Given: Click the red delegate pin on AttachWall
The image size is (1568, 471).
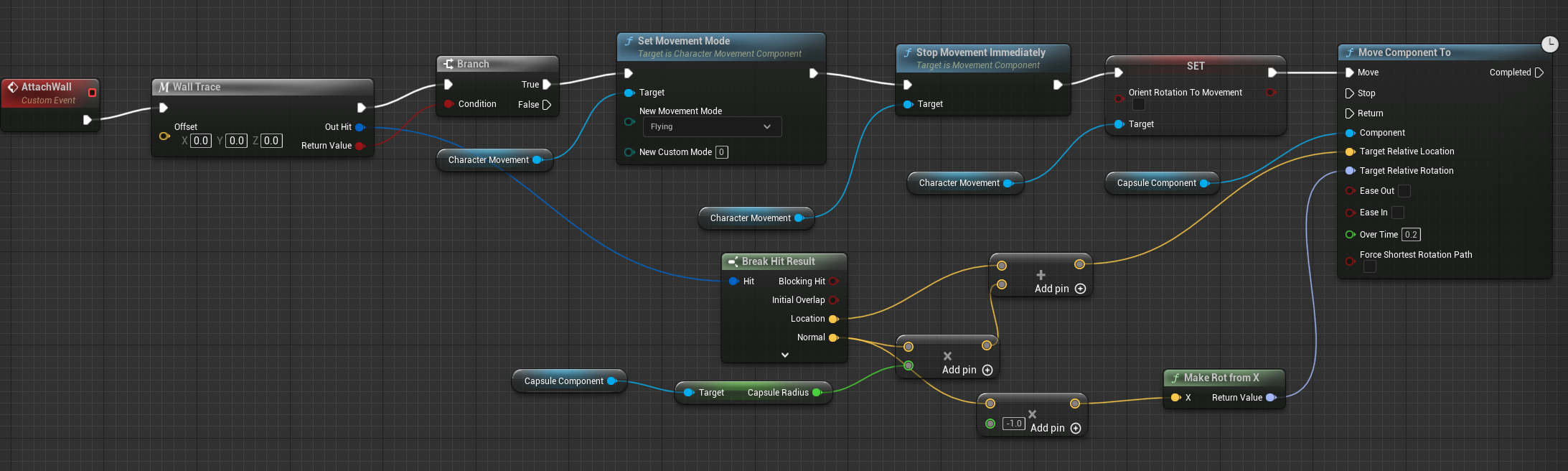Looking at the screenshot, I should click(x=92, y=93).
